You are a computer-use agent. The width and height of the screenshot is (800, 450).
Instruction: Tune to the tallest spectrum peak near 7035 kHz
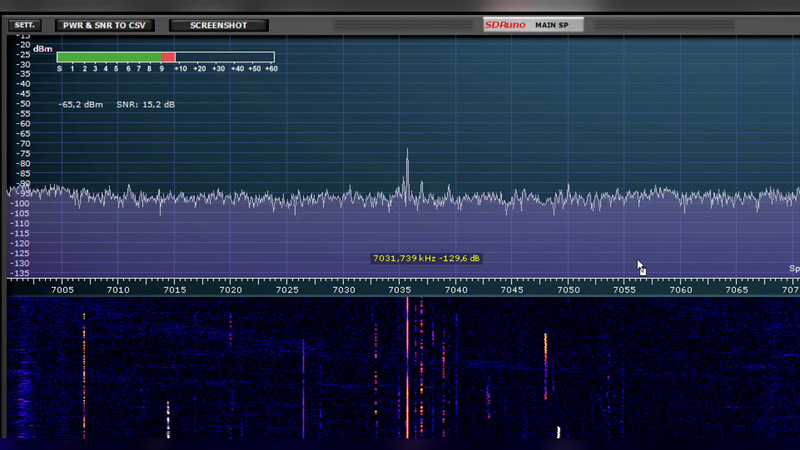click(x=407, y=160)
